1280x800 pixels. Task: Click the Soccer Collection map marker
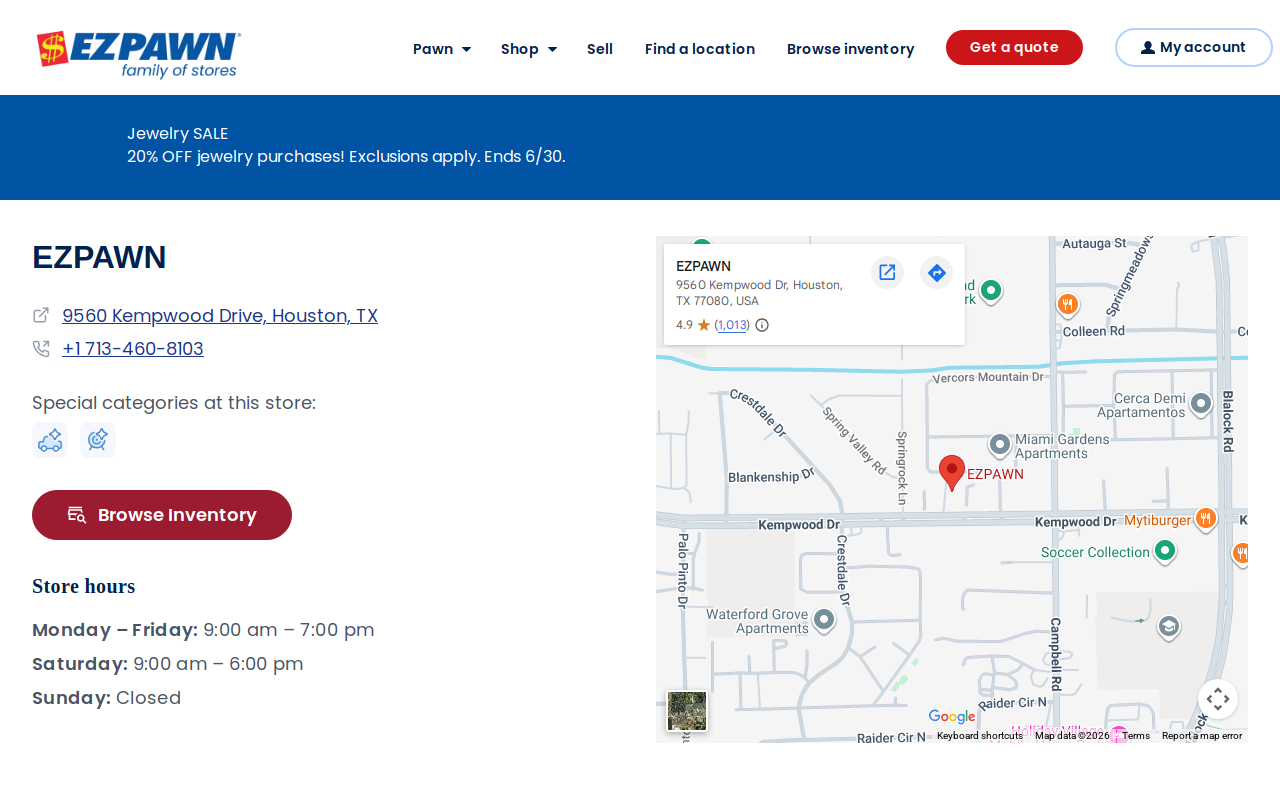(x=1164, y=551)
